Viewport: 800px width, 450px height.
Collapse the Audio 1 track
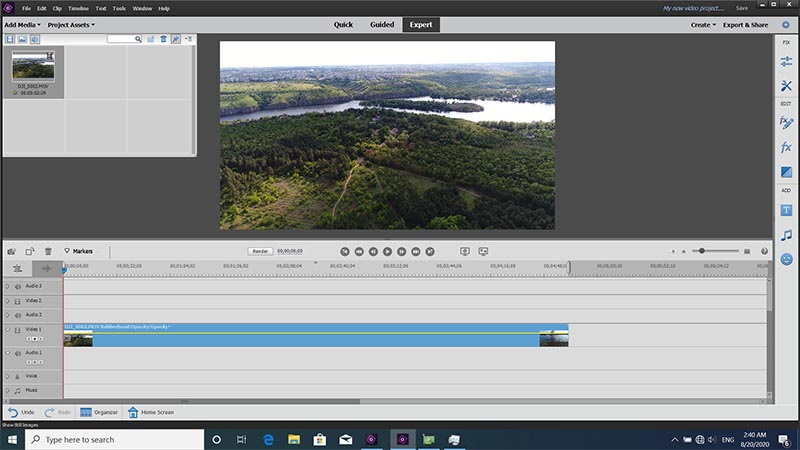[x=8, y=353]
